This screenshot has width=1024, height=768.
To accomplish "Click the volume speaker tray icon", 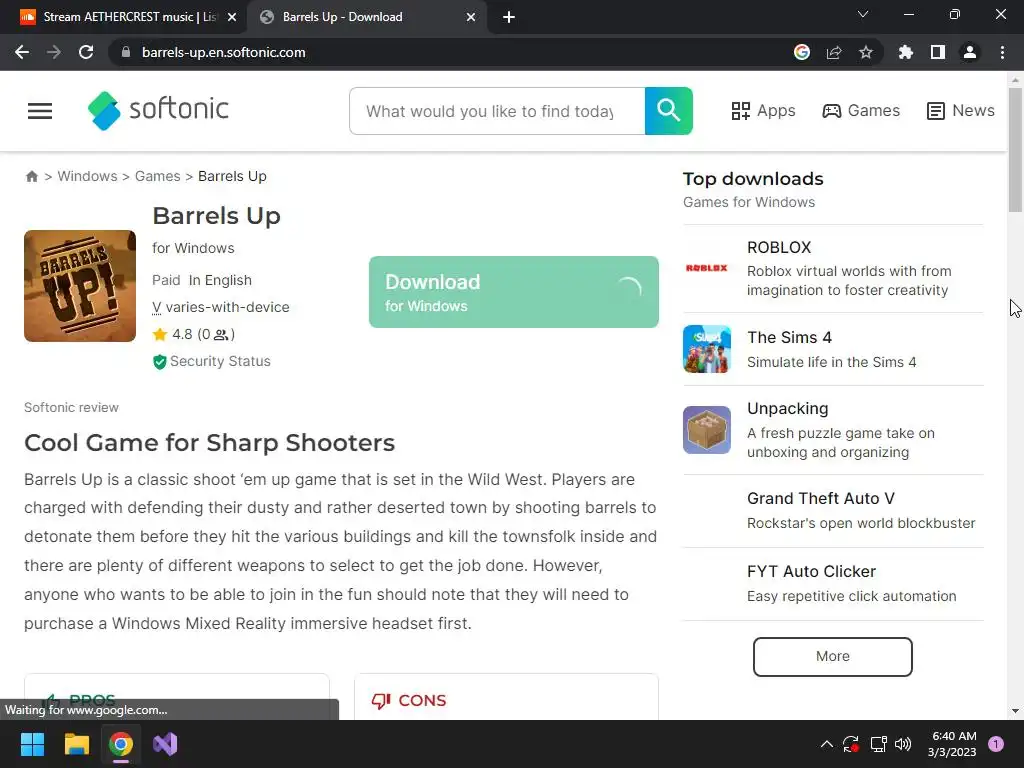I will point(903,744).
